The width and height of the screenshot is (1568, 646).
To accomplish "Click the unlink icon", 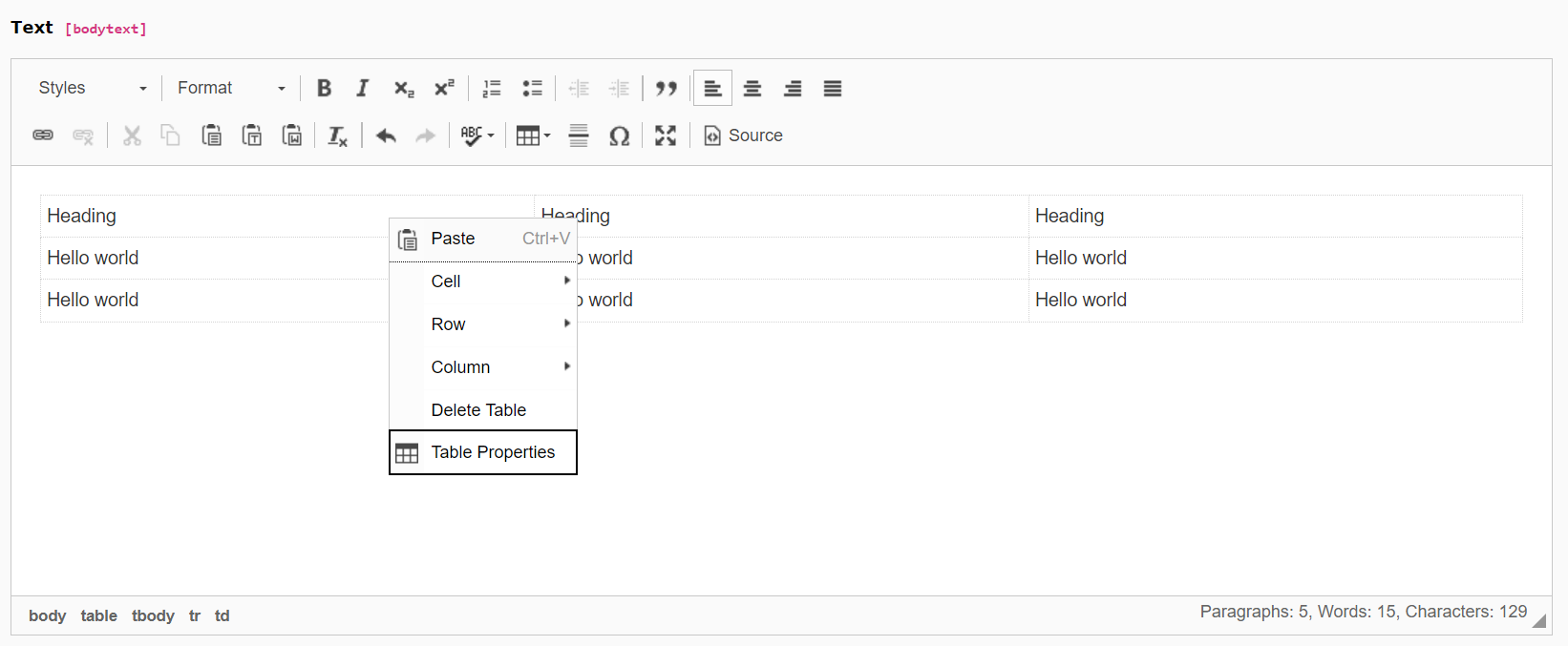I will point(83,135).
